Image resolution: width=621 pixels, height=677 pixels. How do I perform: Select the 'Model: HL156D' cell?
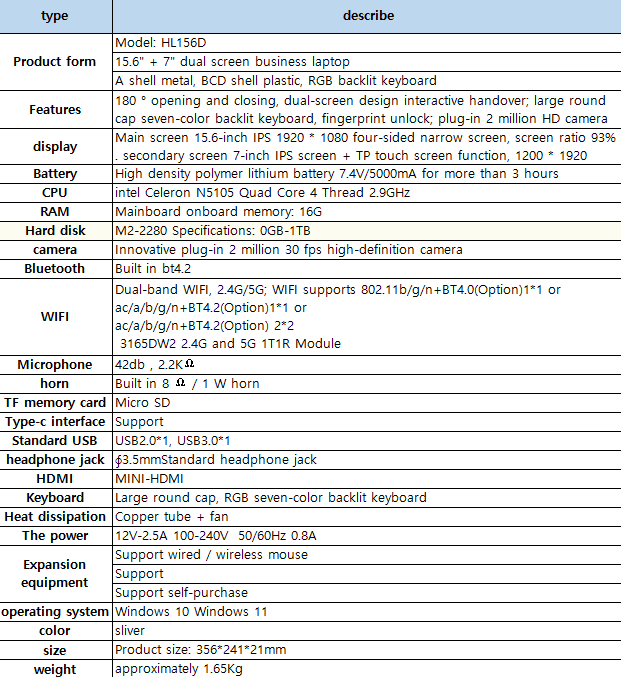coord(366,43)
